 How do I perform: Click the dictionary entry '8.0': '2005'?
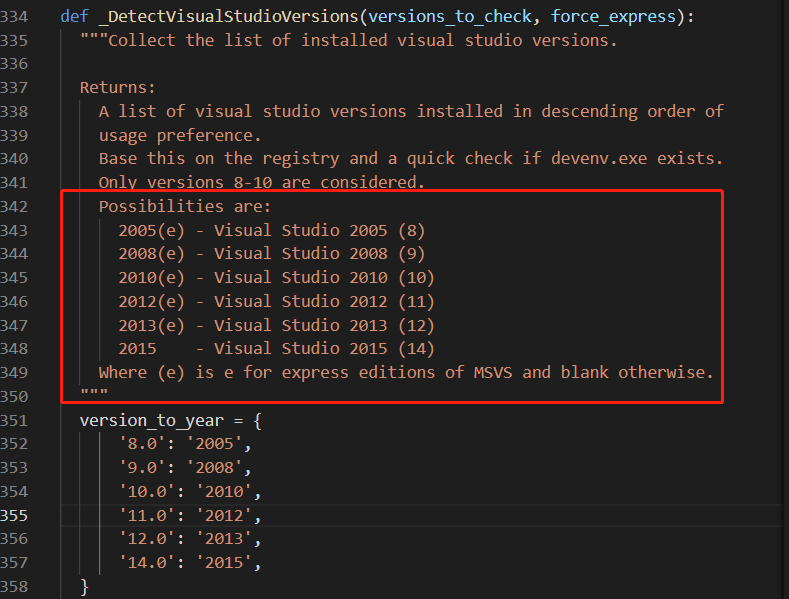(x=185, y=443)
